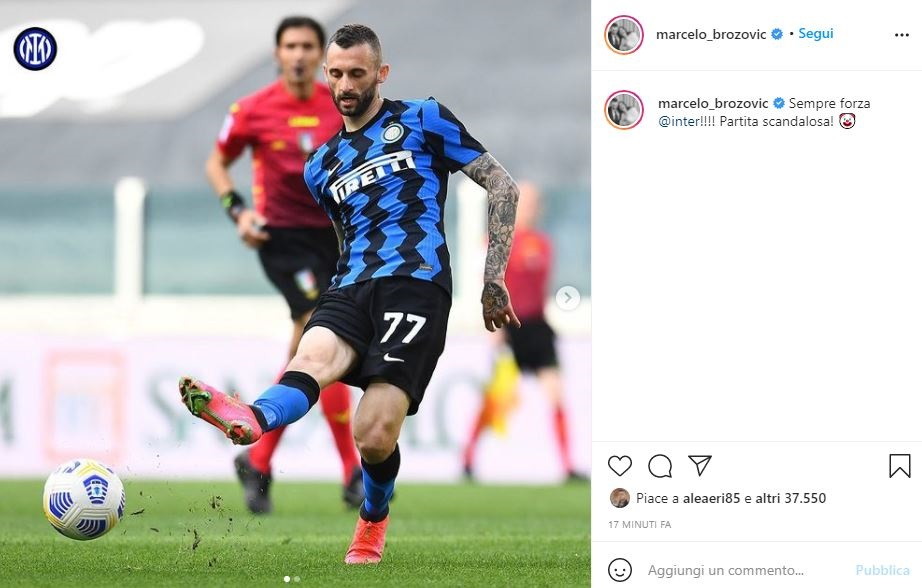
Task: Share the post with the paper plane icon
Action: (x=700, y=465)
